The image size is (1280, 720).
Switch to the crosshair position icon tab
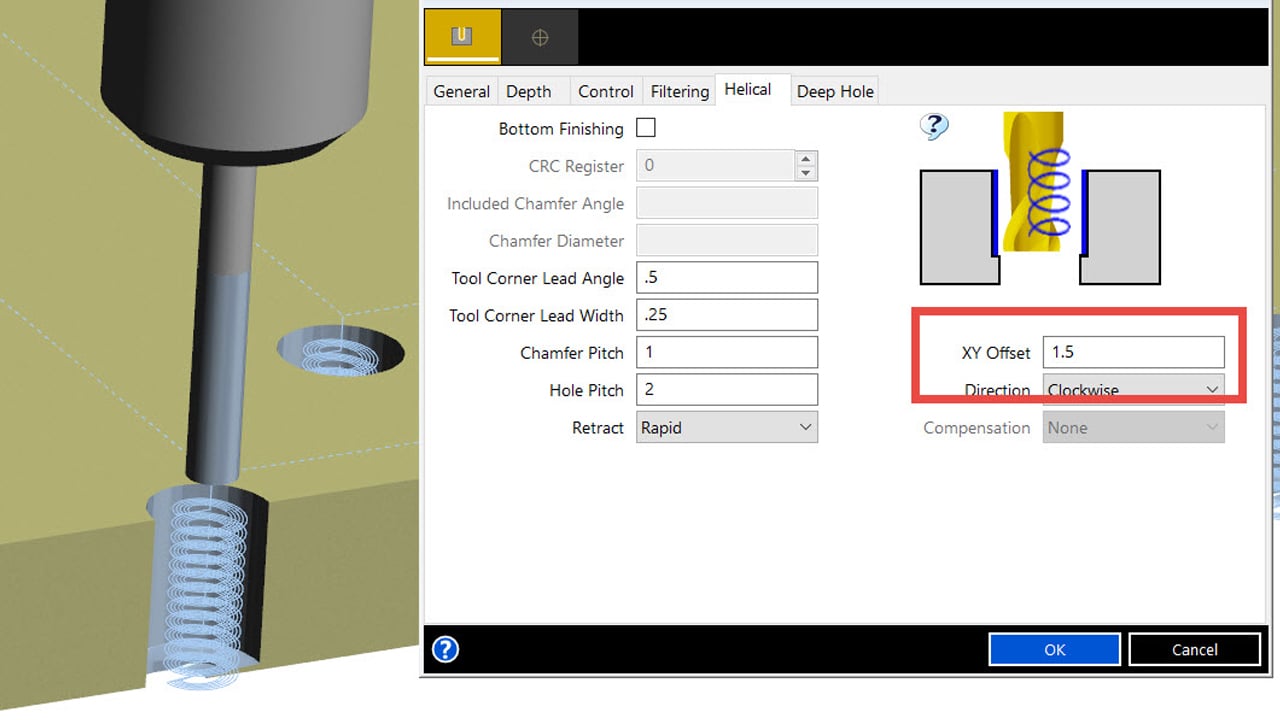(x=539, y=37)
